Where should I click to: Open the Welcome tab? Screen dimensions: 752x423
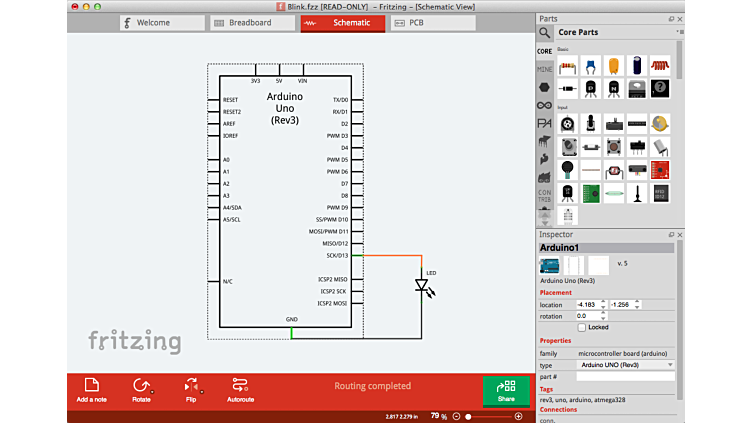click(153, 22)
